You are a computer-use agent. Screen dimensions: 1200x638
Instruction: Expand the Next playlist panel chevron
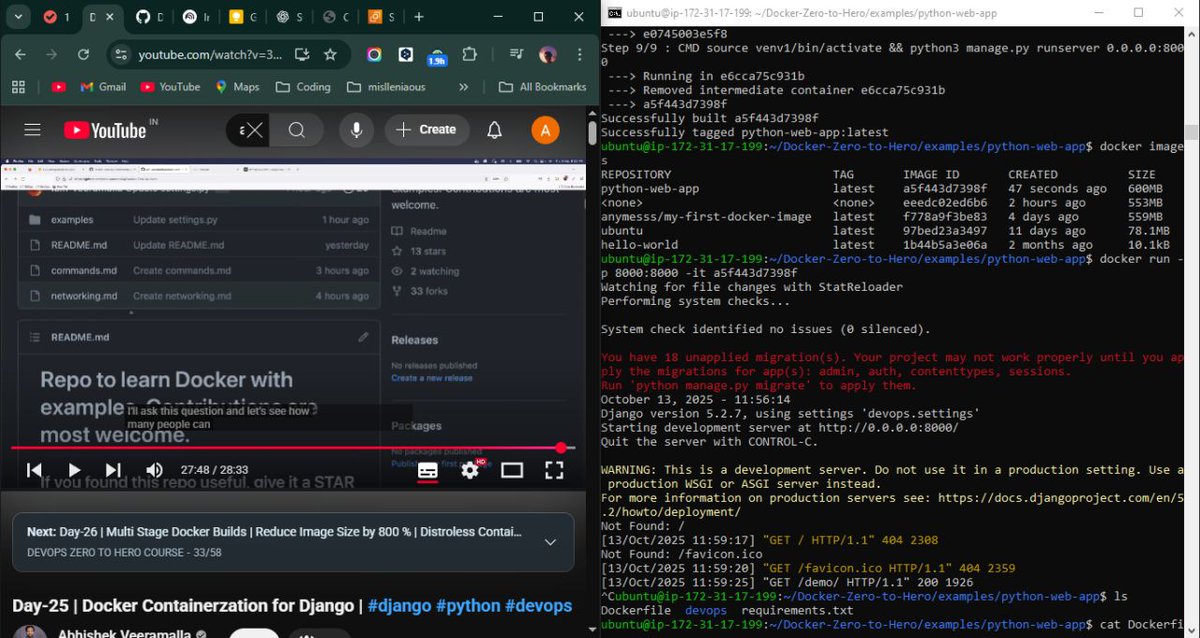(550, 542)
